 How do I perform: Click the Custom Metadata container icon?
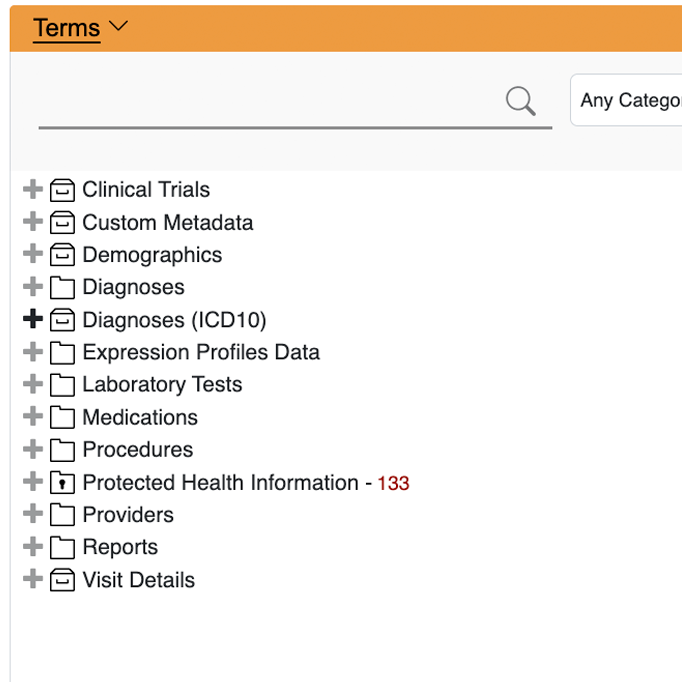(62, 223)
